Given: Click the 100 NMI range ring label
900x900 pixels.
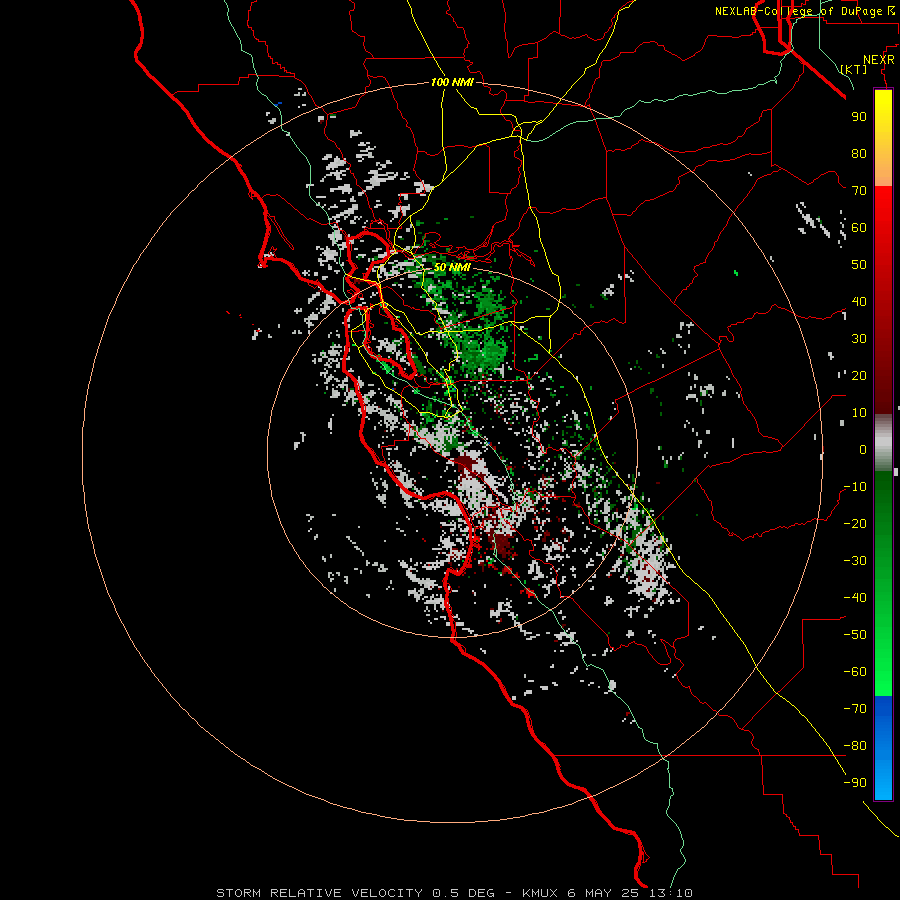Looking at the screenshot, I should 452,82.
